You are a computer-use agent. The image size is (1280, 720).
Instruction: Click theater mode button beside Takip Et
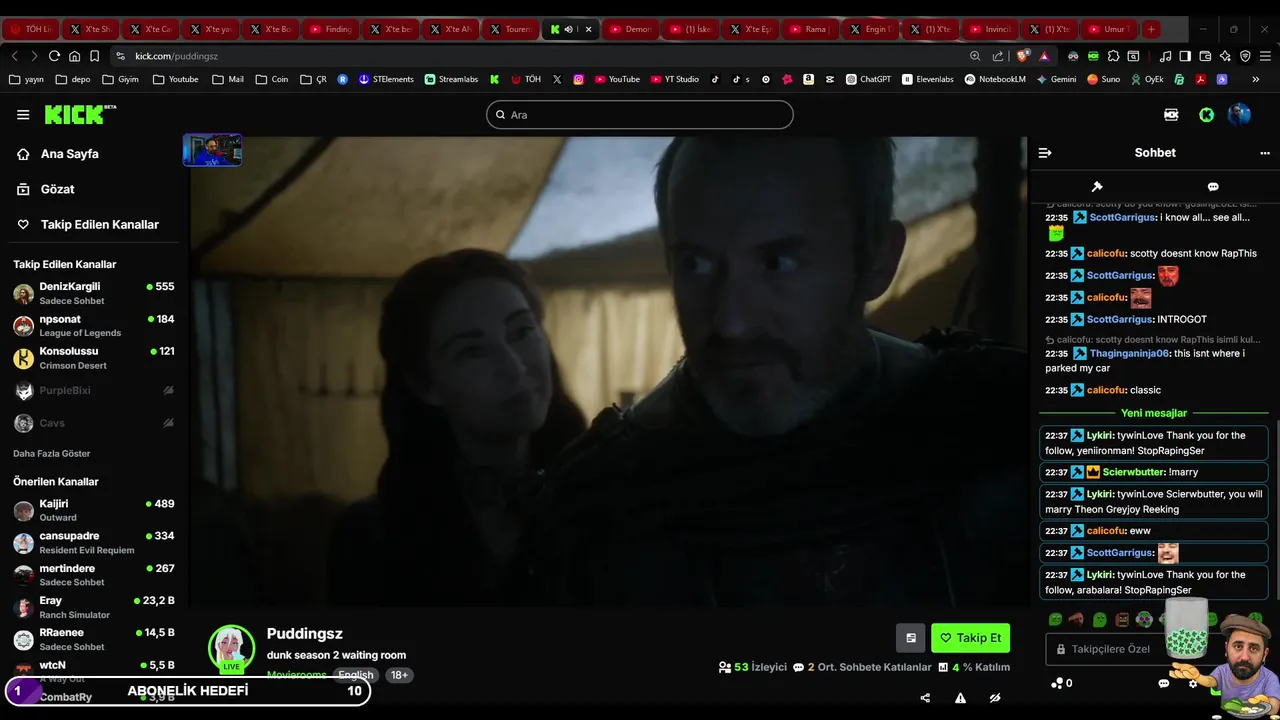pos(910,638)
